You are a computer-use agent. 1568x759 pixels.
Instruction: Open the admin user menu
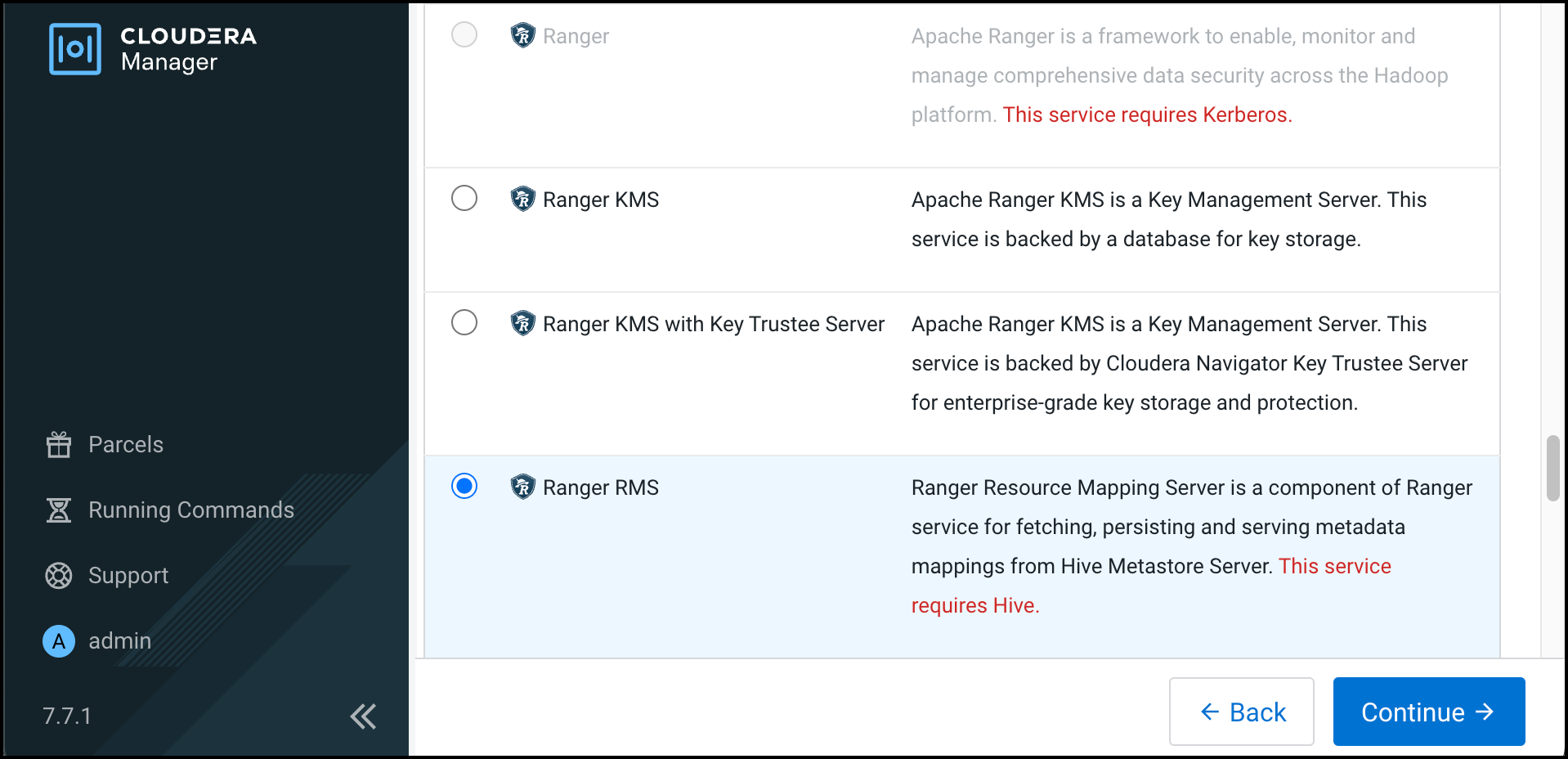pos(119,640)
